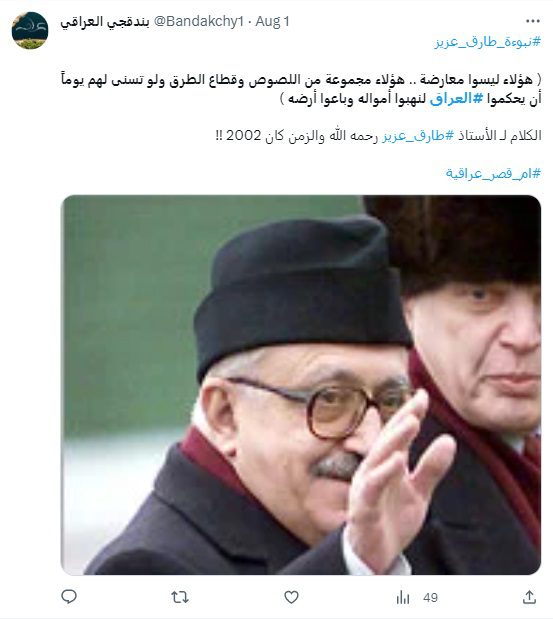Open hashtag #ام_قصر_عراقية
This screenshot has height=619, width=553.
(493, 173)
